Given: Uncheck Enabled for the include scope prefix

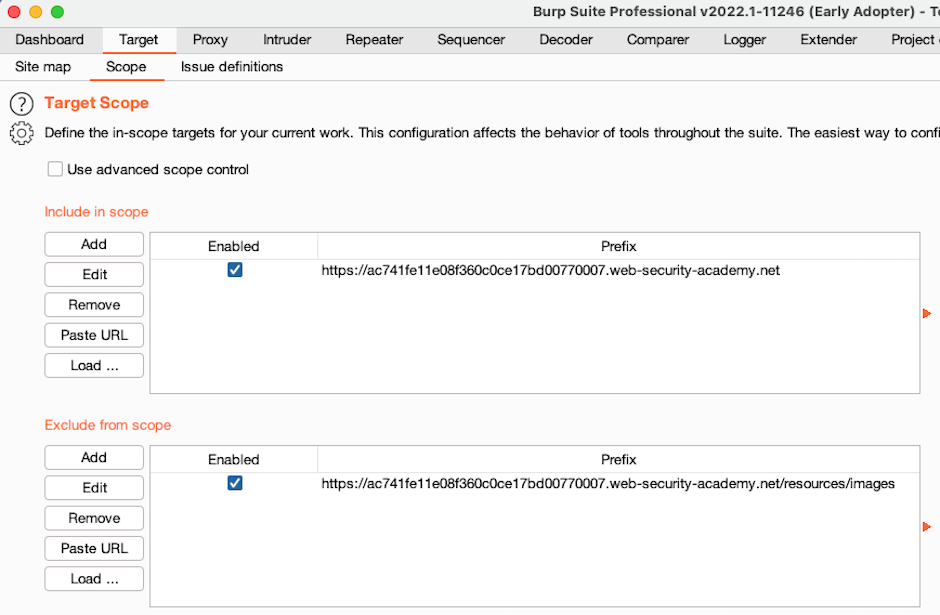Looking at the screenshot, I should (235, 270).
